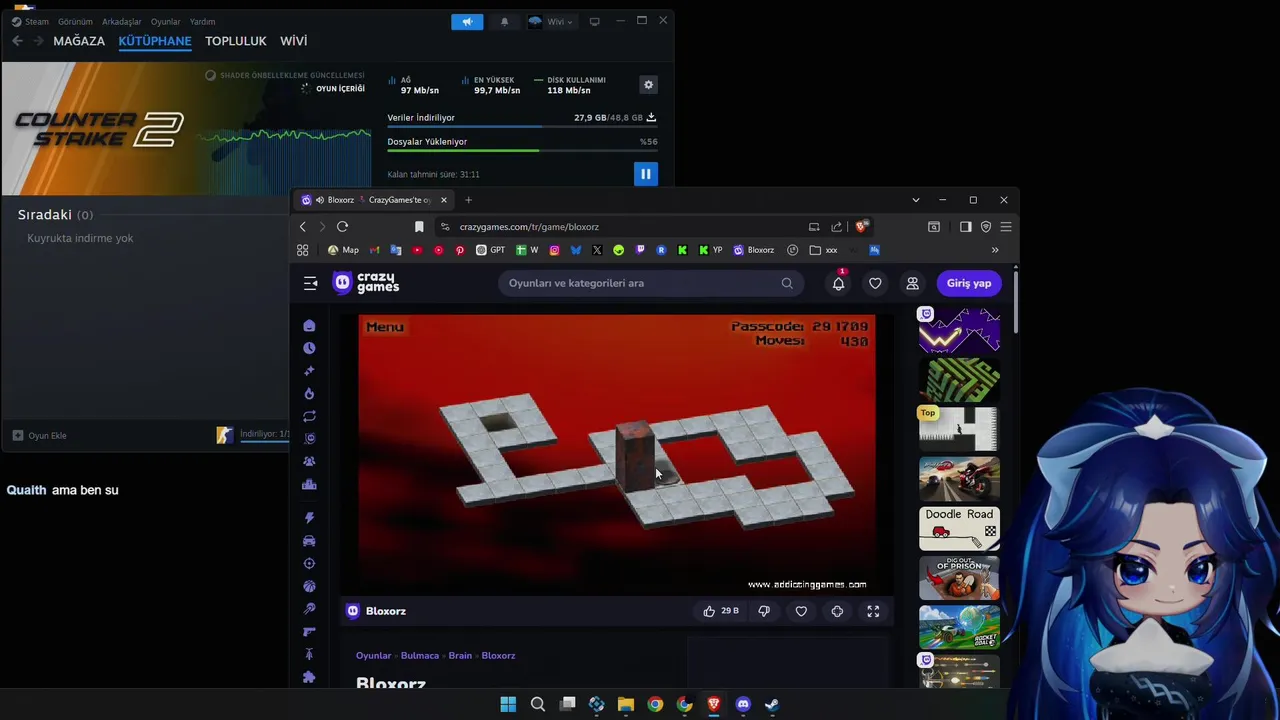Expand the hidden bookmarks chevron
Viewport: 1280px width, 720px height.
click(x=995, y=250)
